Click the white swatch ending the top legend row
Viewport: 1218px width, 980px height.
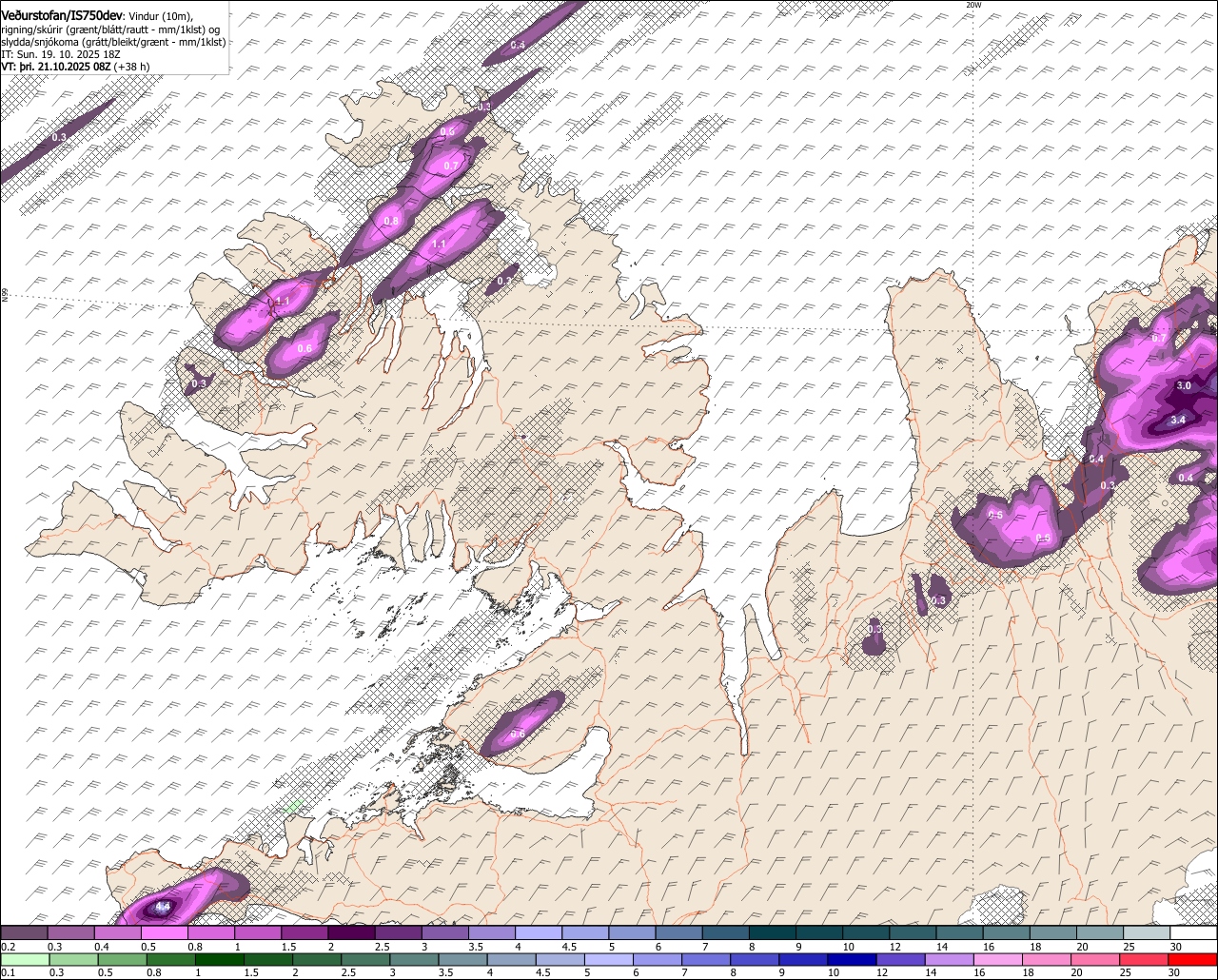click(1193, 932)
